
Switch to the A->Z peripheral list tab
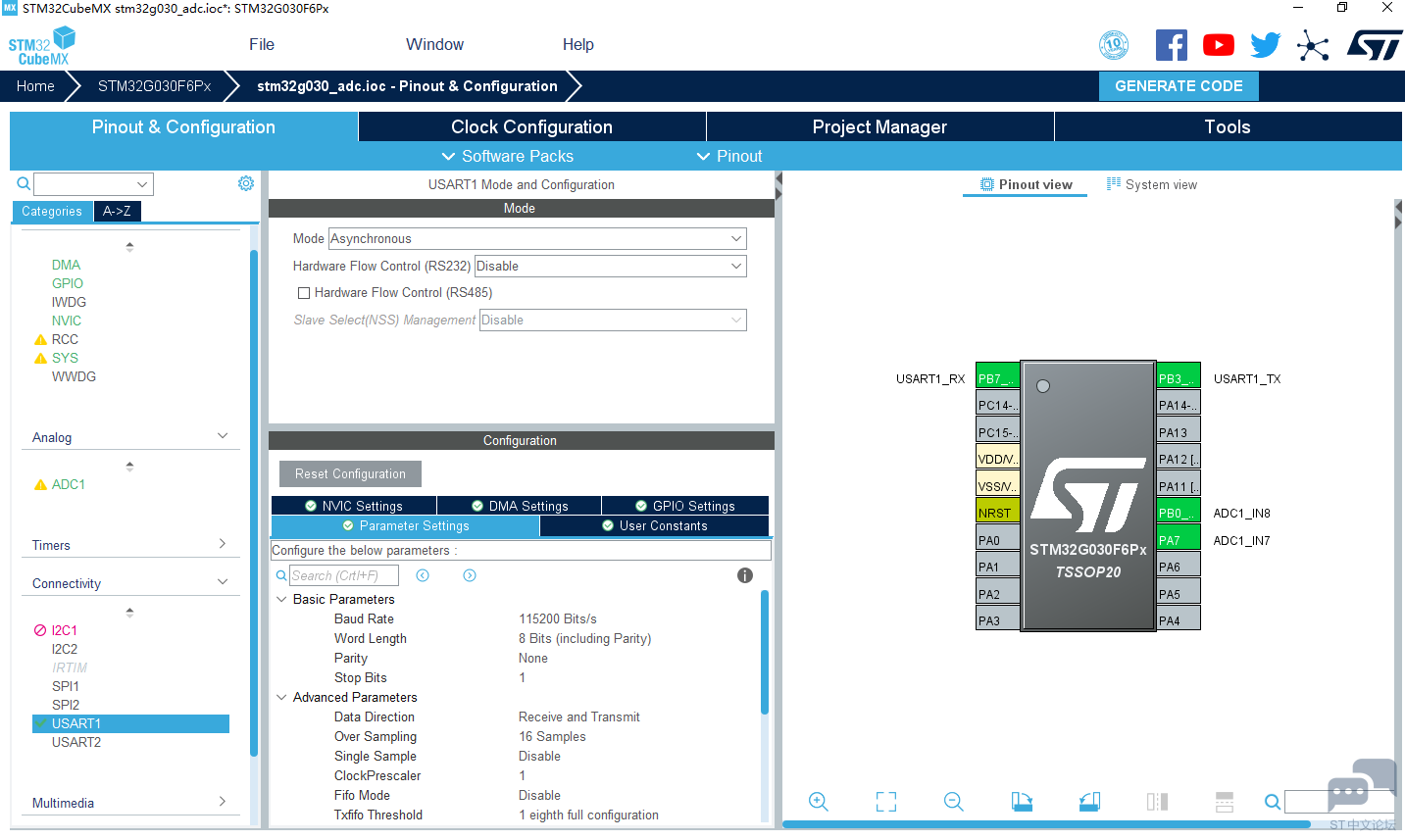tap(117, 211)
